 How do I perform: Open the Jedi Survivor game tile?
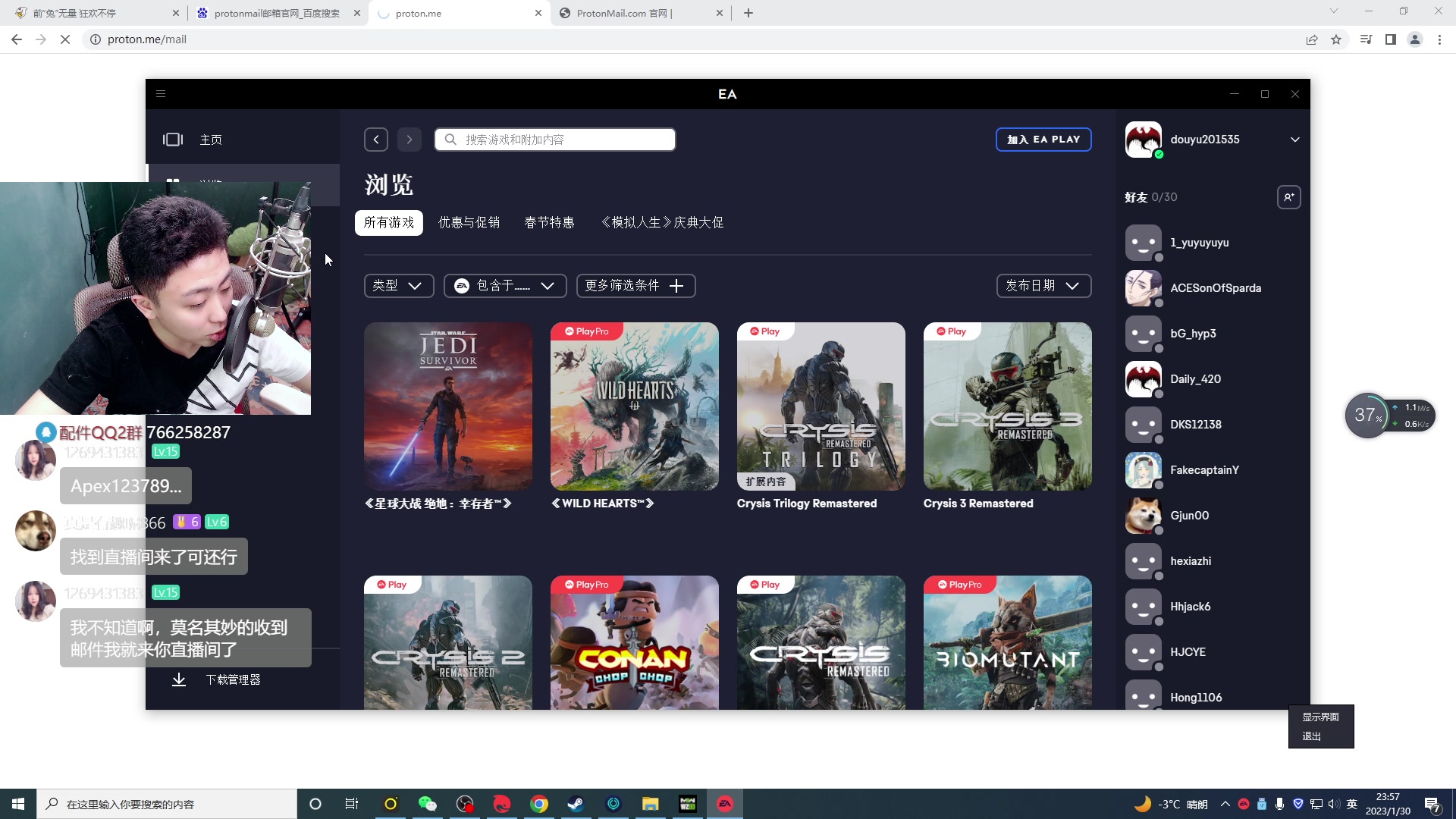pos(448,406)
